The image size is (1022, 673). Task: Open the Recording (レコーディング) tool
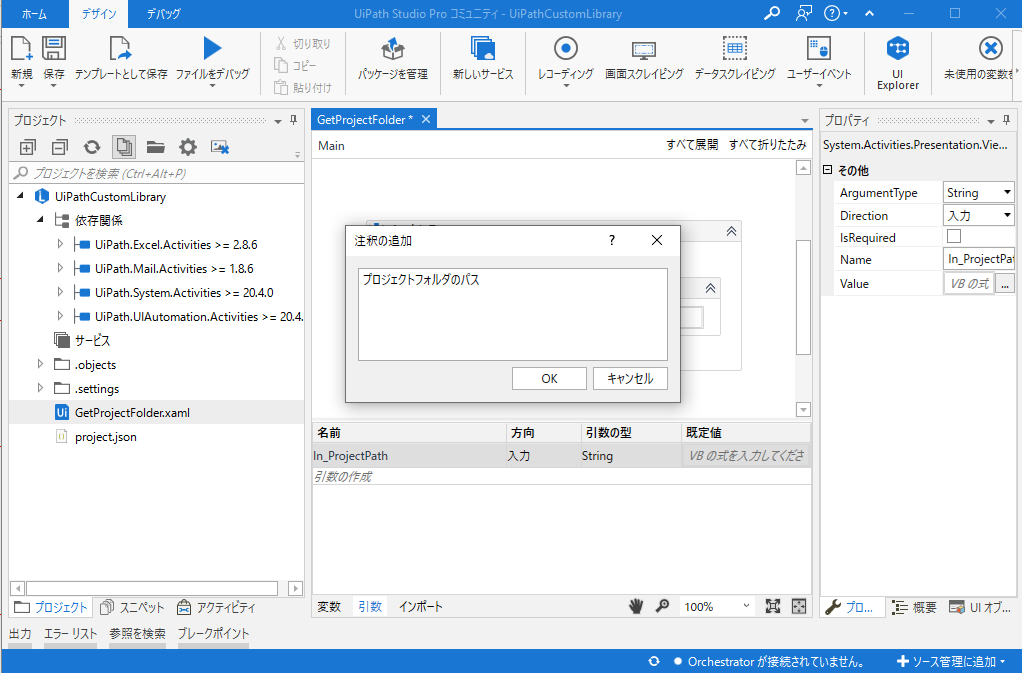tap(566, 49)
